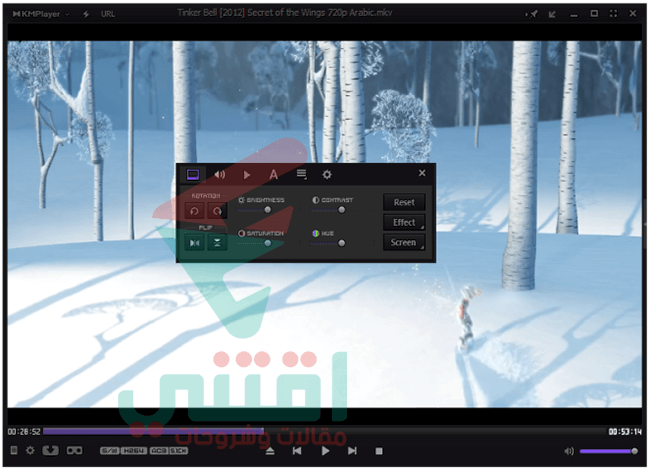Toggle fullscreen mode in title bar
650x472 pixels.
click(614, 14)
